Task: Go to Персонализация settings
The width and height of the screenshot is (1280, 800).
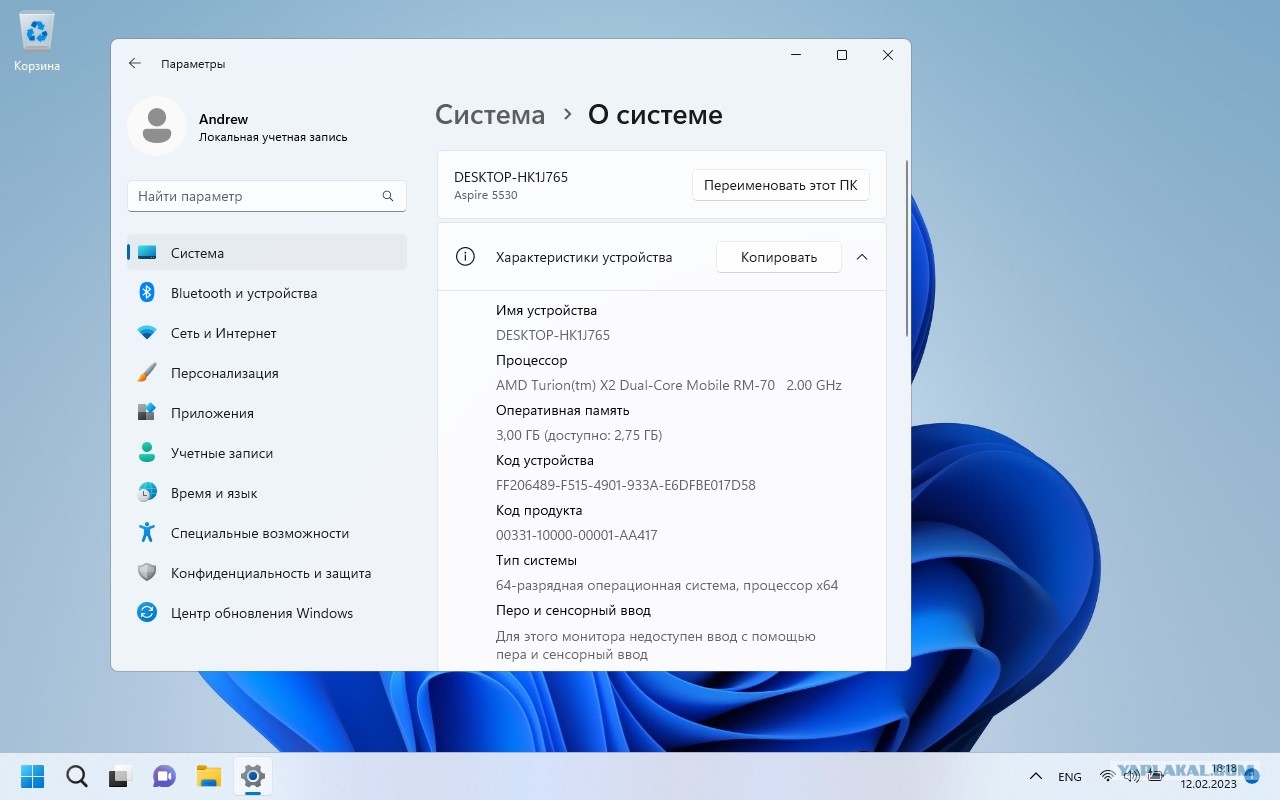Action: 224,373
